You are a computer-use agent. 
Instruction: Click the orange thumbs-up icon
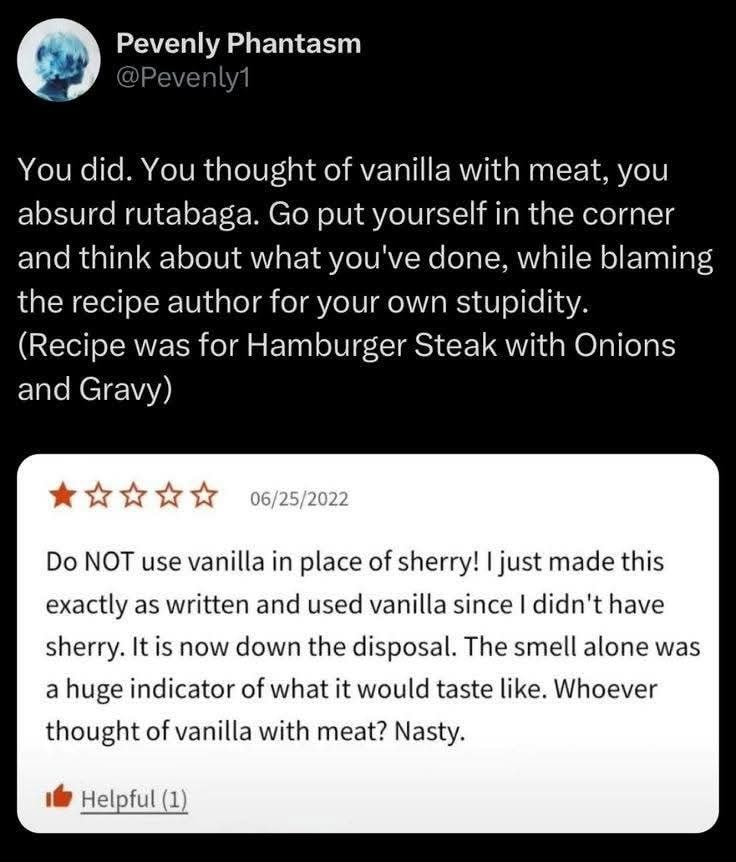[x=59, y=797]
